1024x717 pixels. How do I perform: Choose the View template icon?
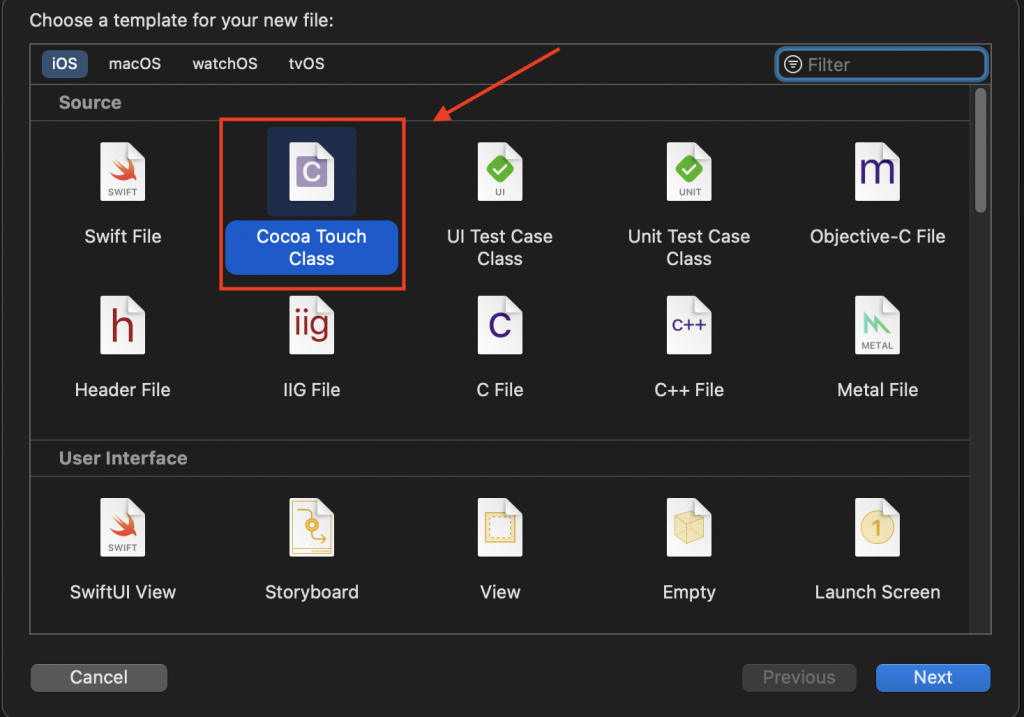500,528
